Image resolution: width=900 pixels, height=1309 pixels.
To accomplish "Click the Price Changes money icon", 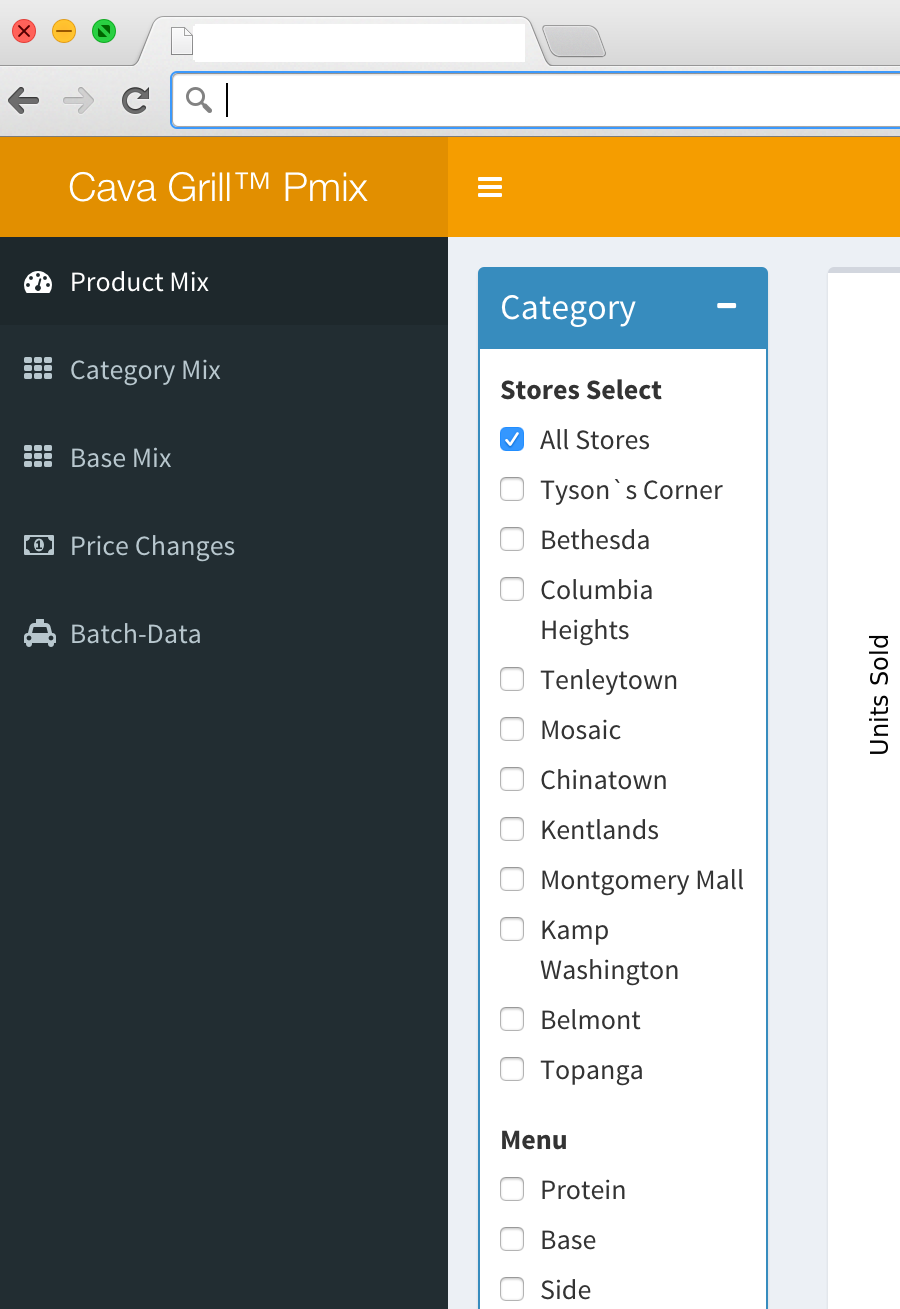I will coord(38,546).
